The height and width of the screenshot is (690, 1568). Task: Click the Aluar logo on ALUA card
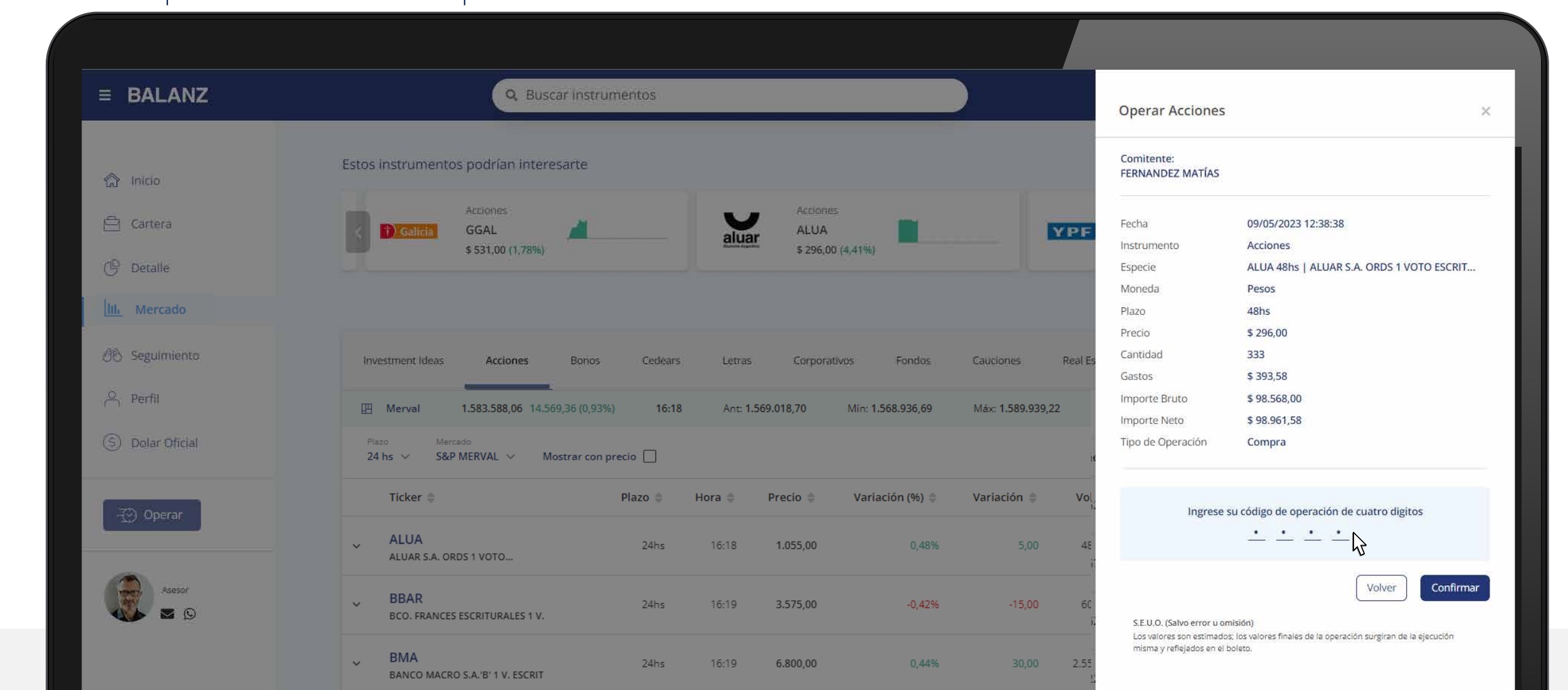coord(741,230)
